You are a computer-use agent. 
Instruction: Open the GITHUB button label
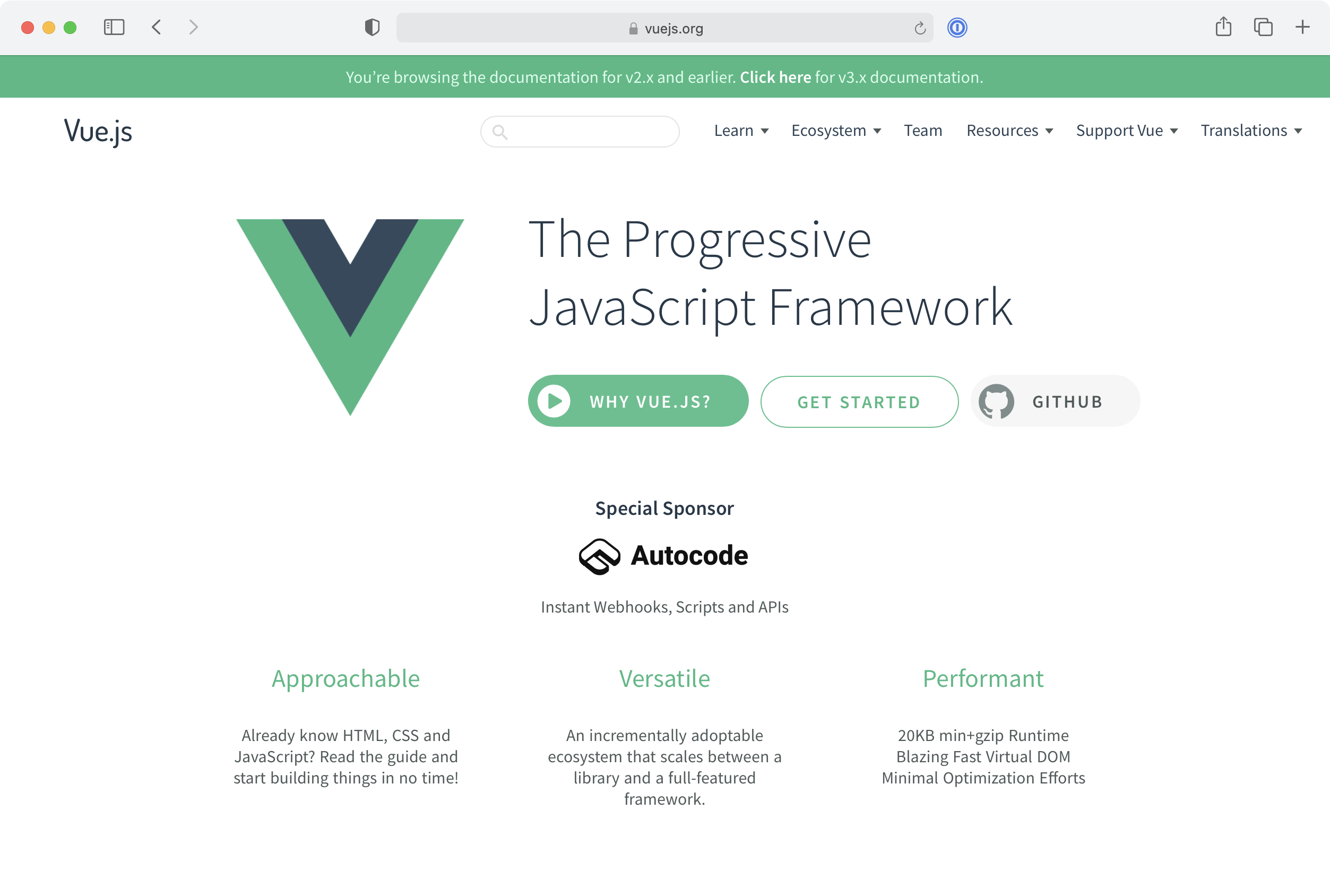coord(1067,402)
